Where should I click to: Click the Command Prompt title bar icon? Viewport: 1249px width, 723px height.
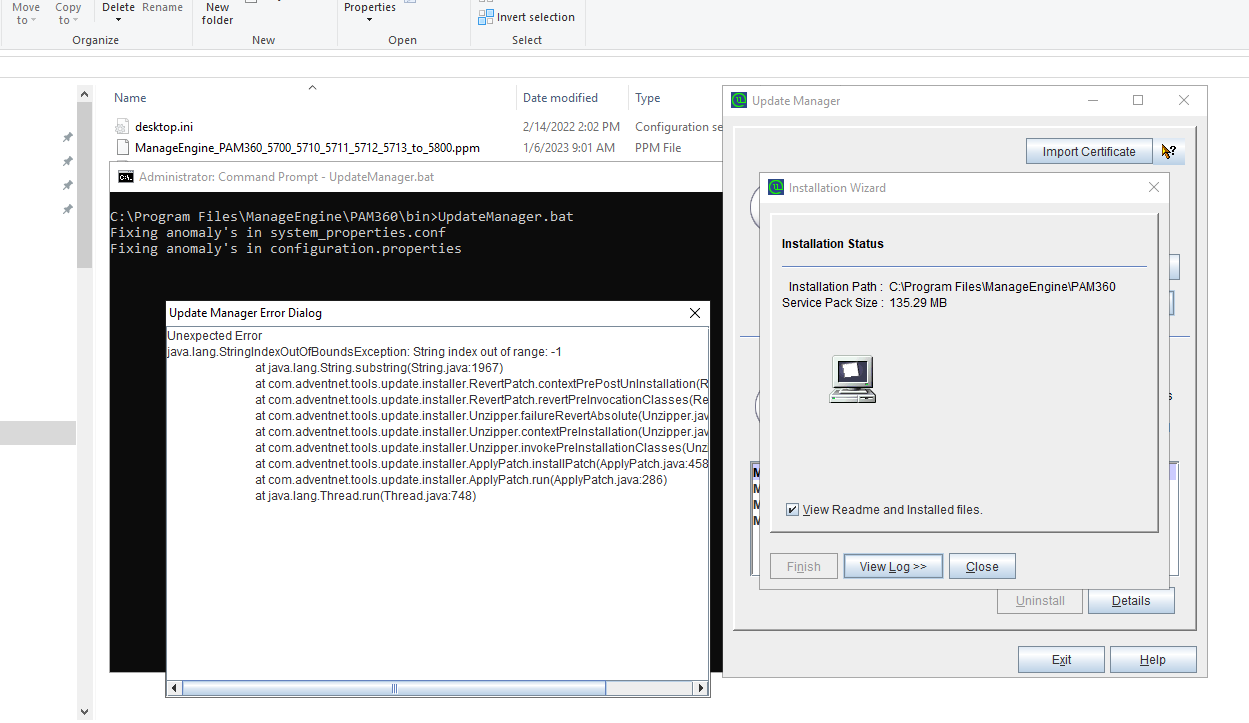tap(125, 177)
